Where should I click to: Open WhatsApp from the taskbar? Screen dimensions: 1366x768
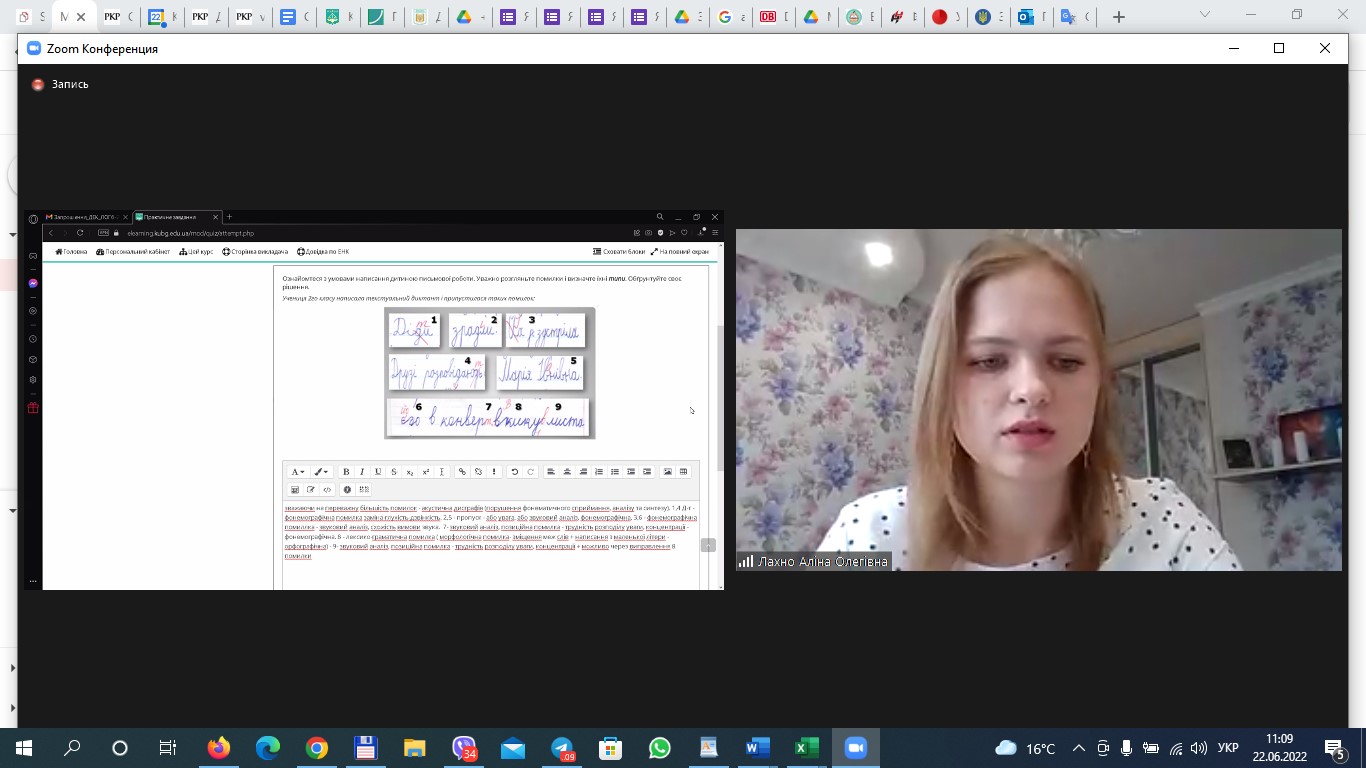pos(659,748)
